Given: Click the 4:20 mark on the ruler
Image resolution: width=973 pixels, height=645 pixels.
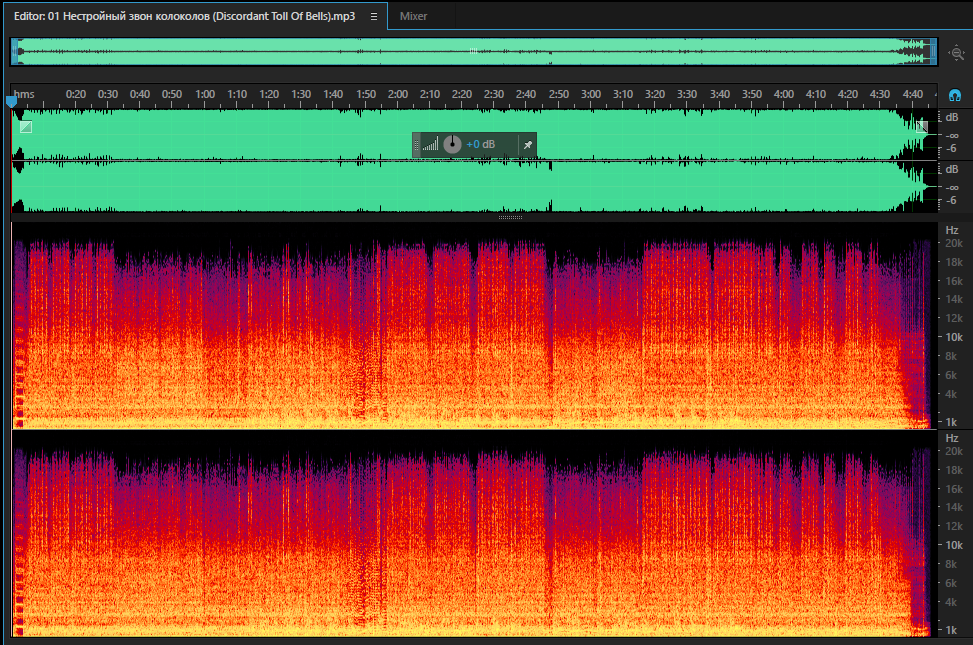Looking at the screenshot, I should pos(848,94).
